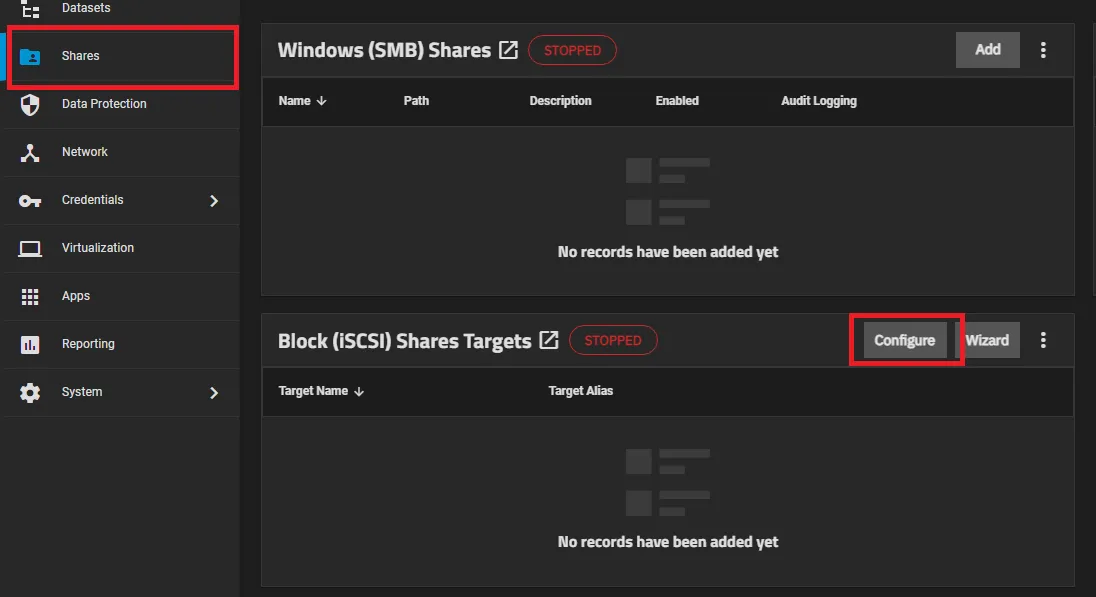Expand the Credentials submenu chevron

pos(213,200)
